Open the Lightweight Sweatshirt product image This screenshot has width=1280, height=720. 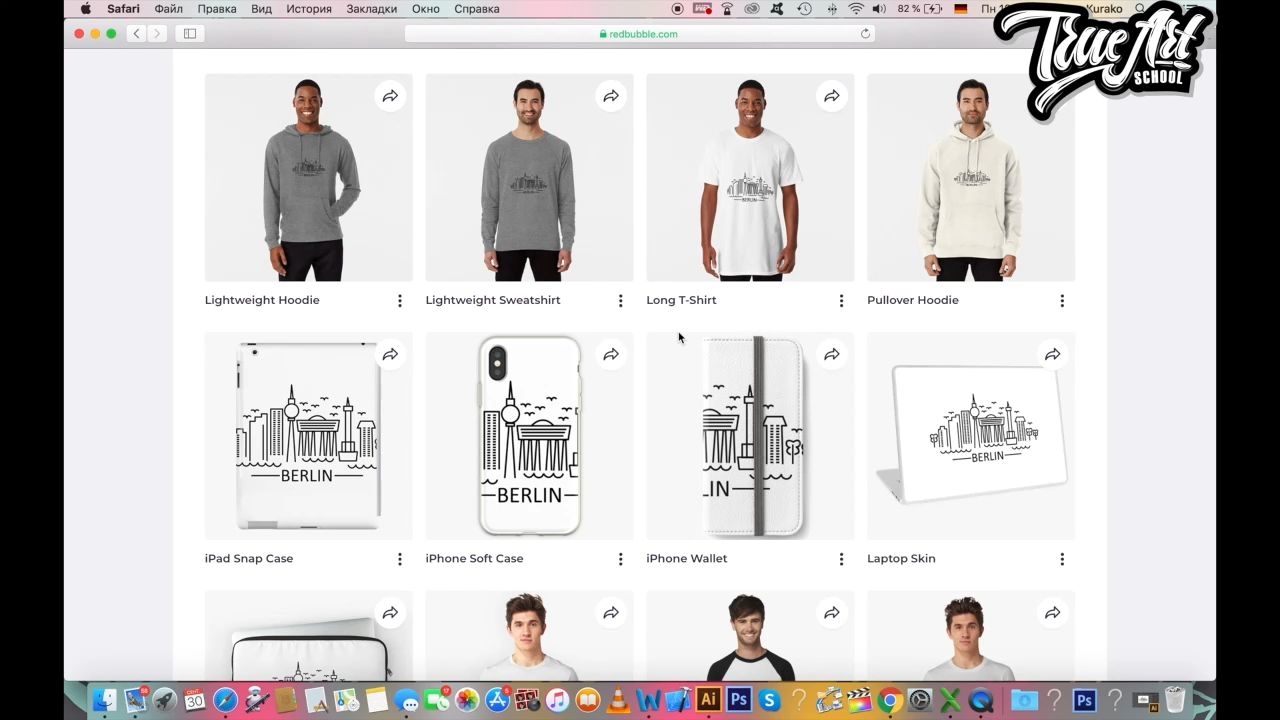point(530,177)
